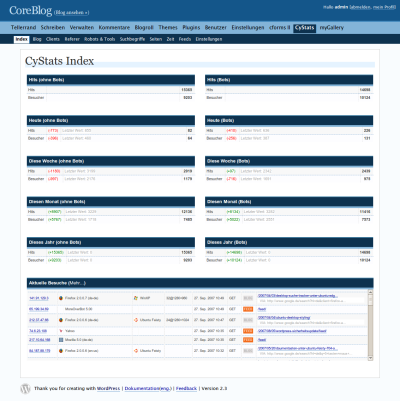Click the Blog ansehen link in header

72,13
